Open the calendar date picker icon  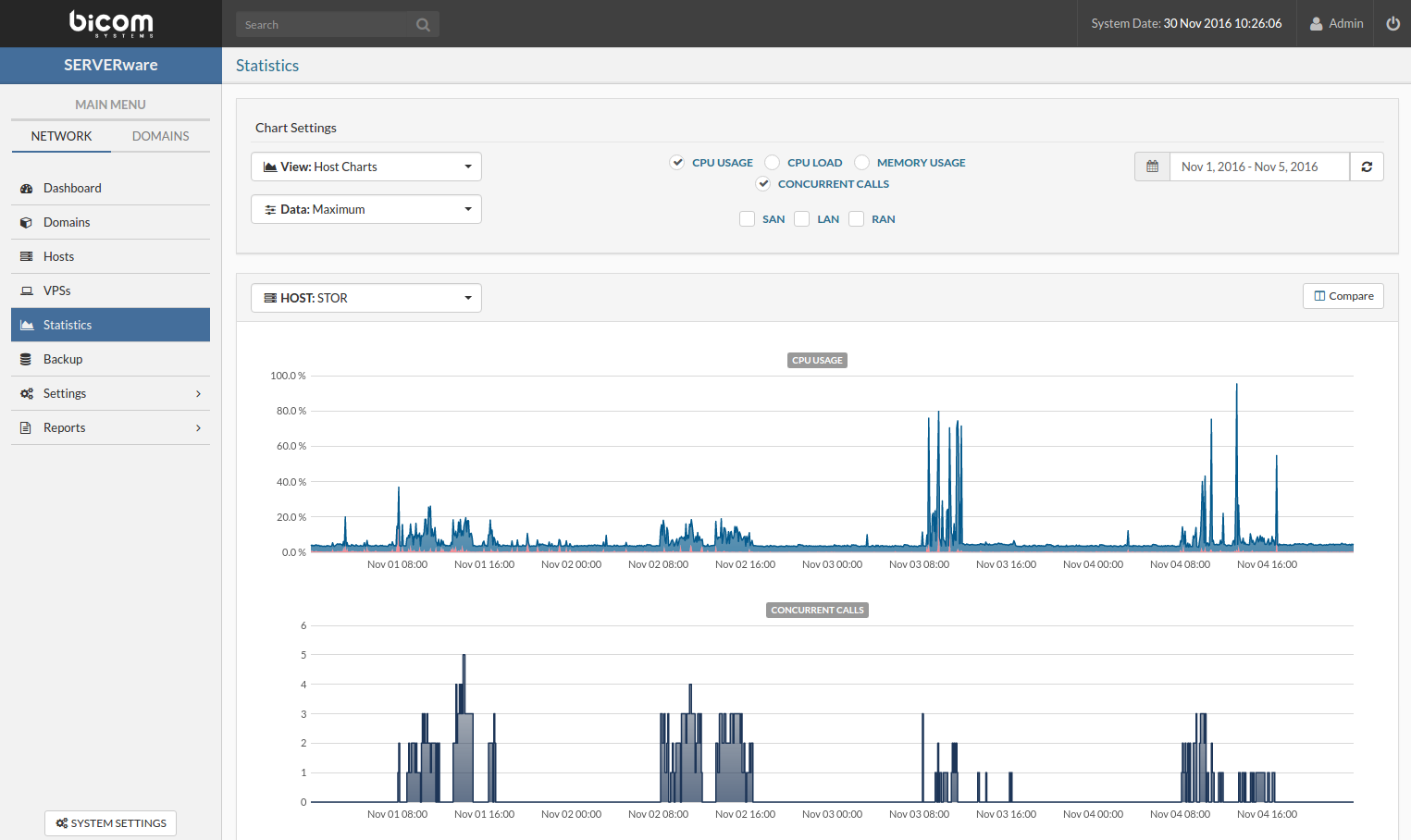tap(1152, 167)
